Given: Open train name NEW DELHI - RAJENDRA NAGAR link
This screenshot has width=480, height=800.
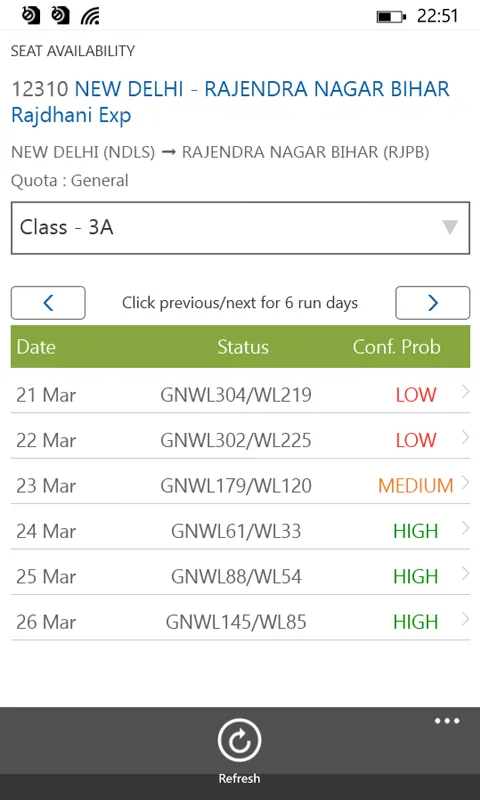Looking at the screenshot, I should click(x=231, y=102).
